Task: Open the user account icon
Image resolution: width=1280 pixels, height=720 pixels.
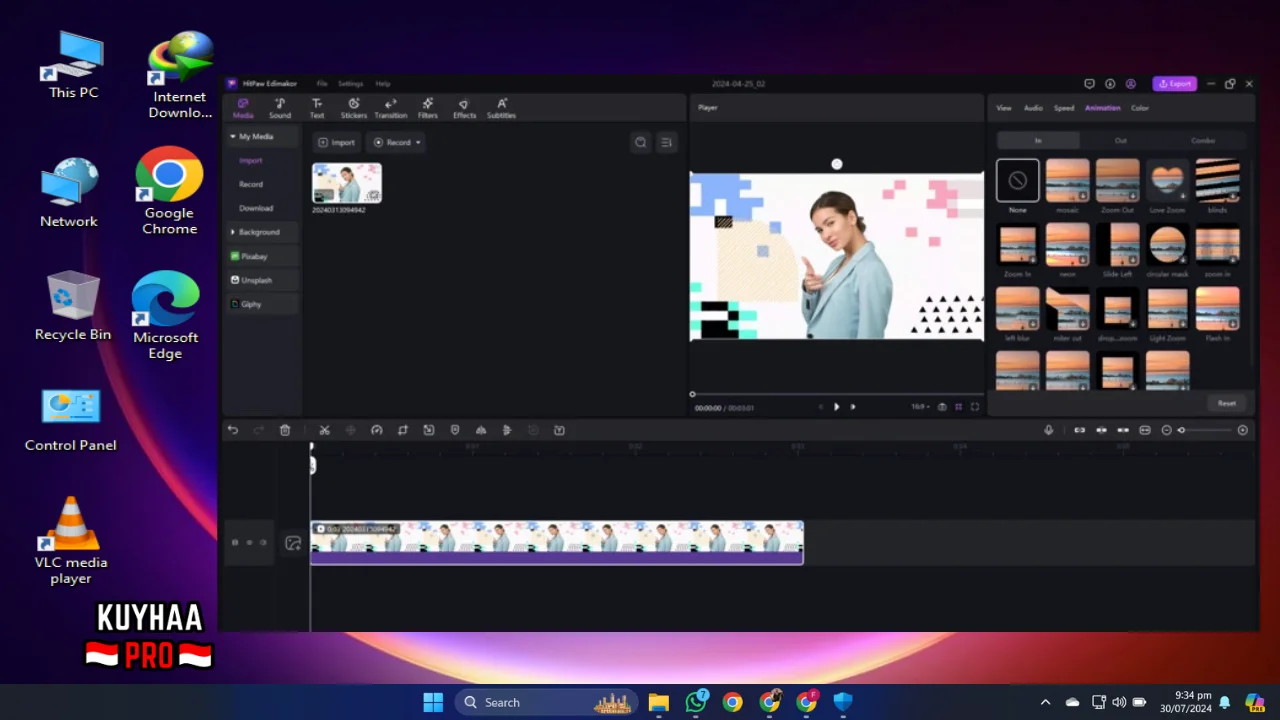Action: pyautogui.click(x=1131, y=84)
